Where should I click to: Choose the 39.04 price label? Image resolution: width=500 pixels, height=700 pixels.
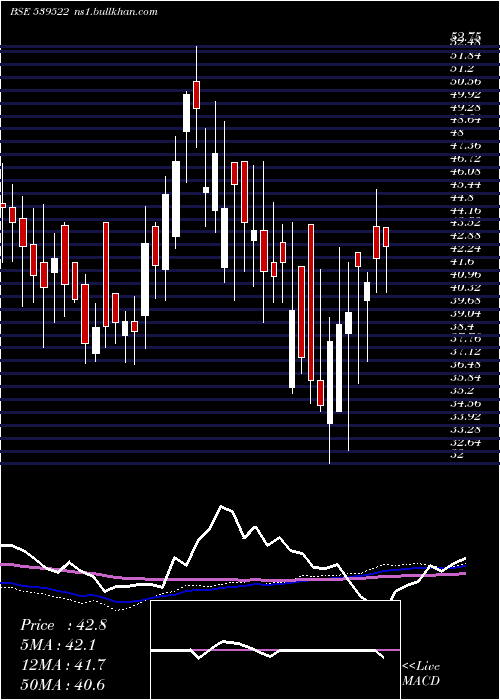[x=465, y=313]
